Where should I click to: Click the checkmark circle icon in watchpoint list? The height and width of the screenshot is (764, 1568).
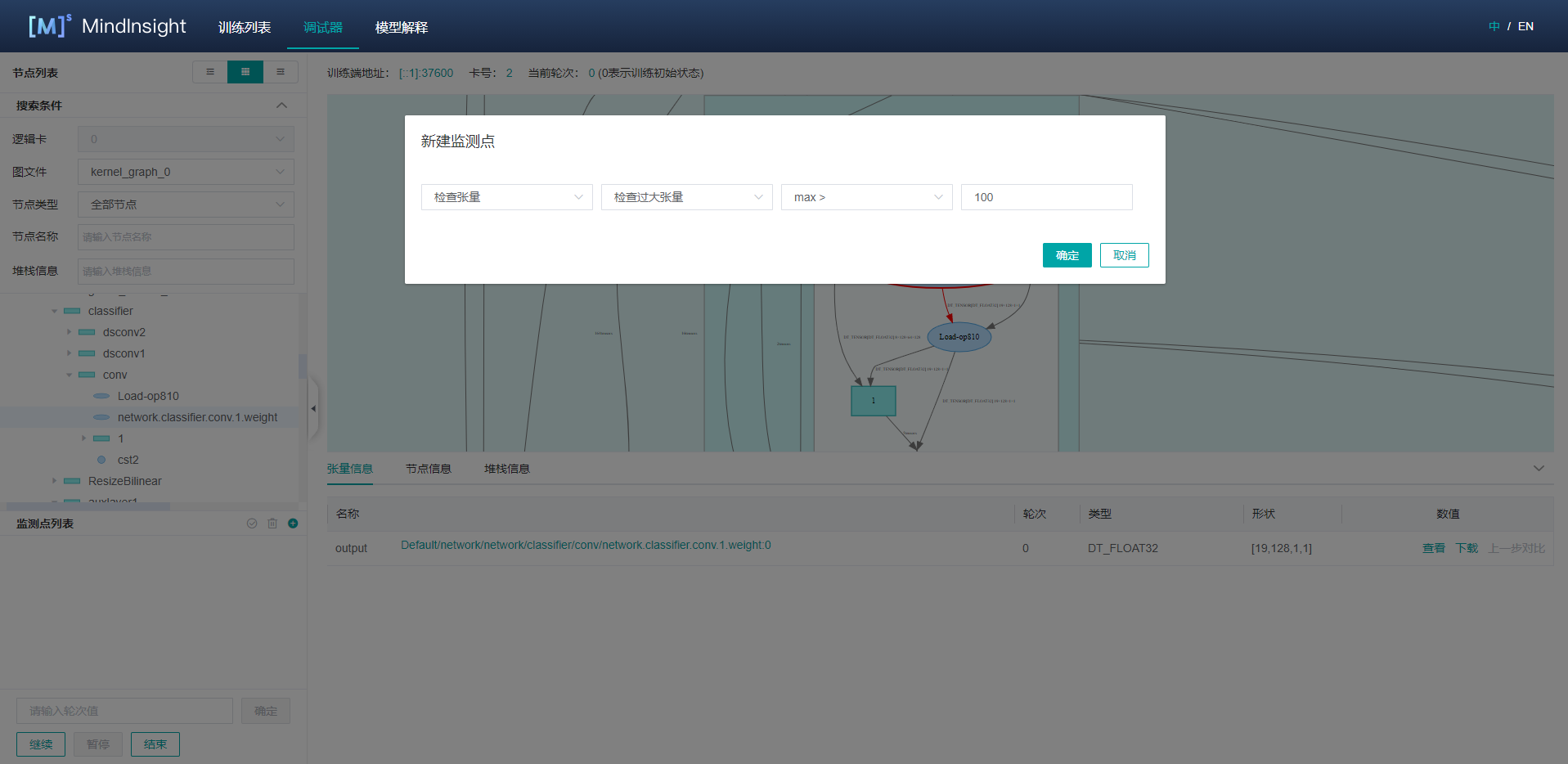pyautogui.click(x=252, y=524)
